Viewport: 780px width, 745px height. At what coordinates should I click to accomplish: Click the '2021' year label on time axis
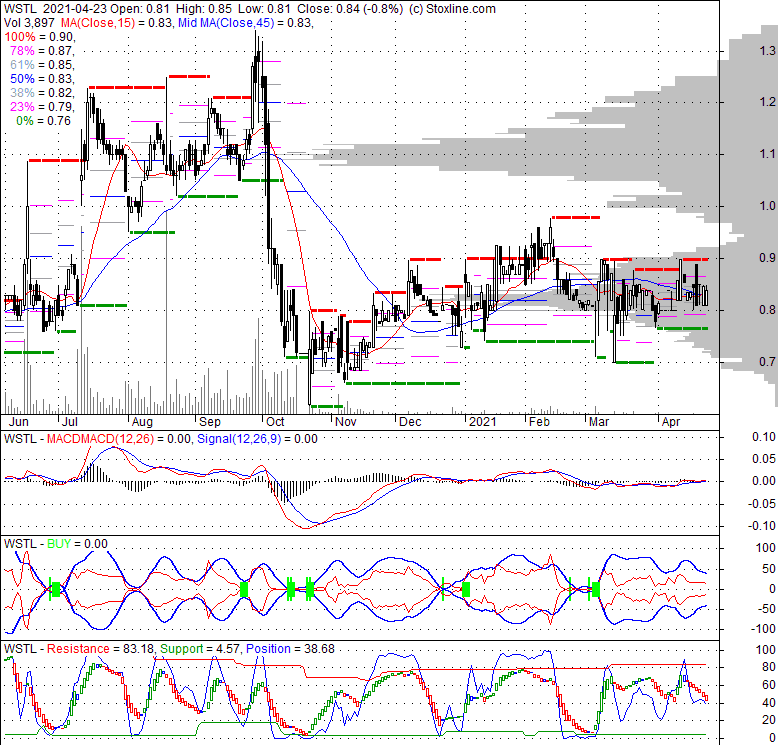pos(483,422)
